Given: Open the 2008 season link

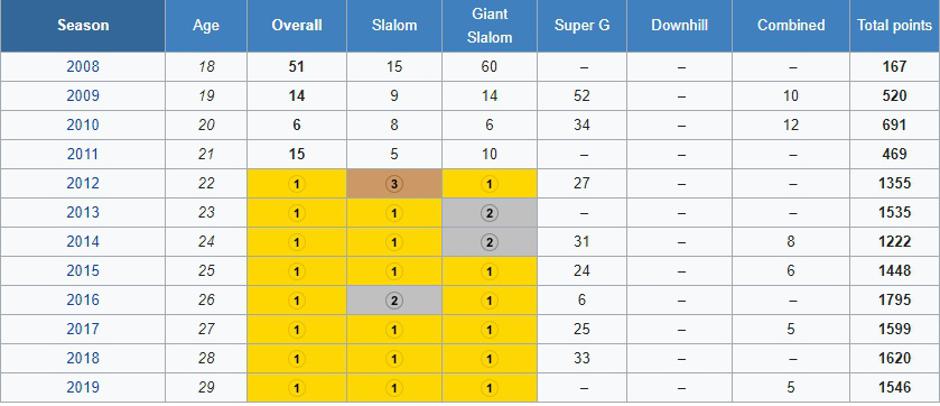Looking at the screenshot, I should [x=82, y=67].
